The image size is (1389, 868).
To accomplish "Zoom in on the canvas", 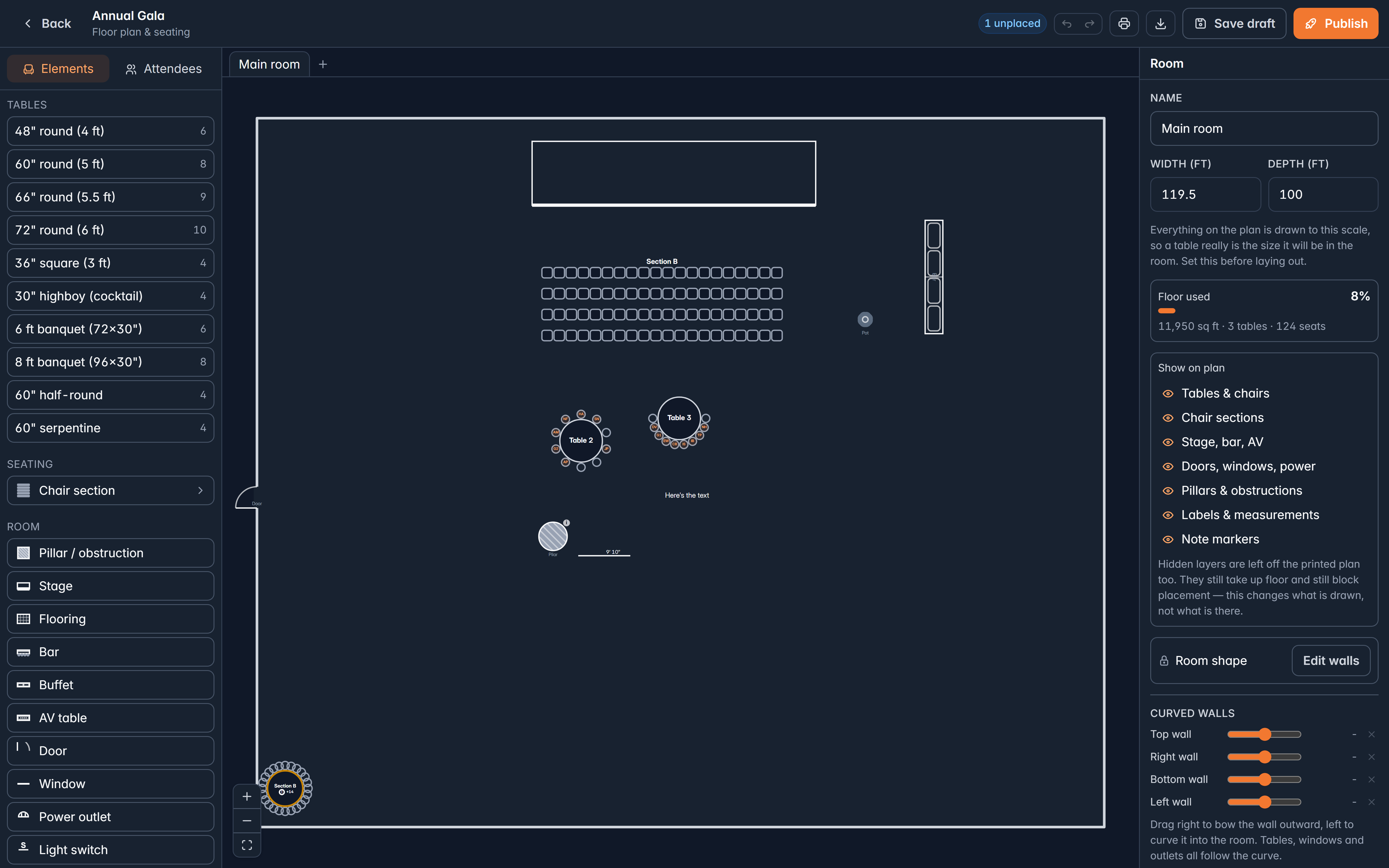I will coord(247,796).
